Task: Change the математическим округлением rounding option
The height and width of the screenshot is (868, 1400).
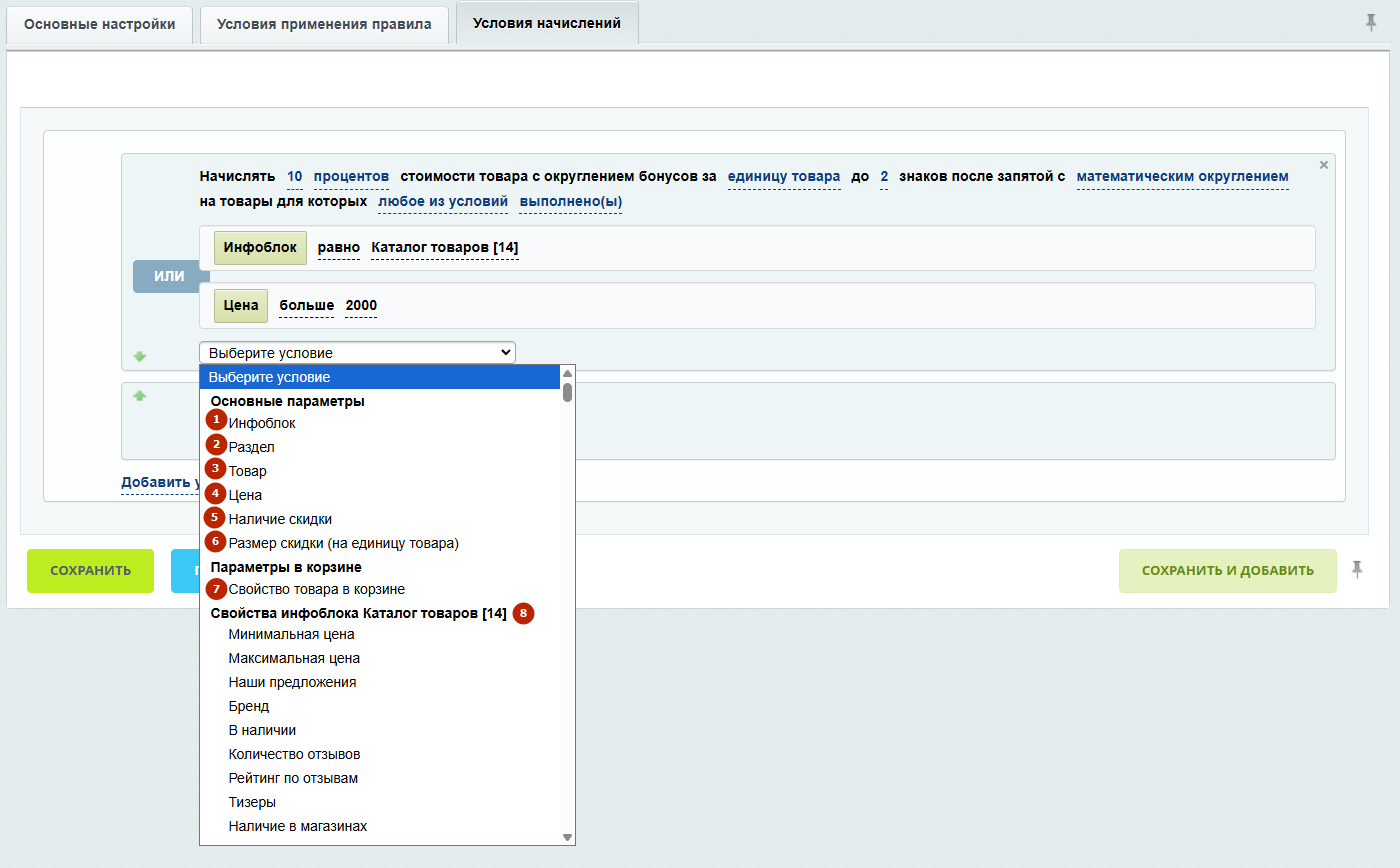Action: pos(1182,177)
